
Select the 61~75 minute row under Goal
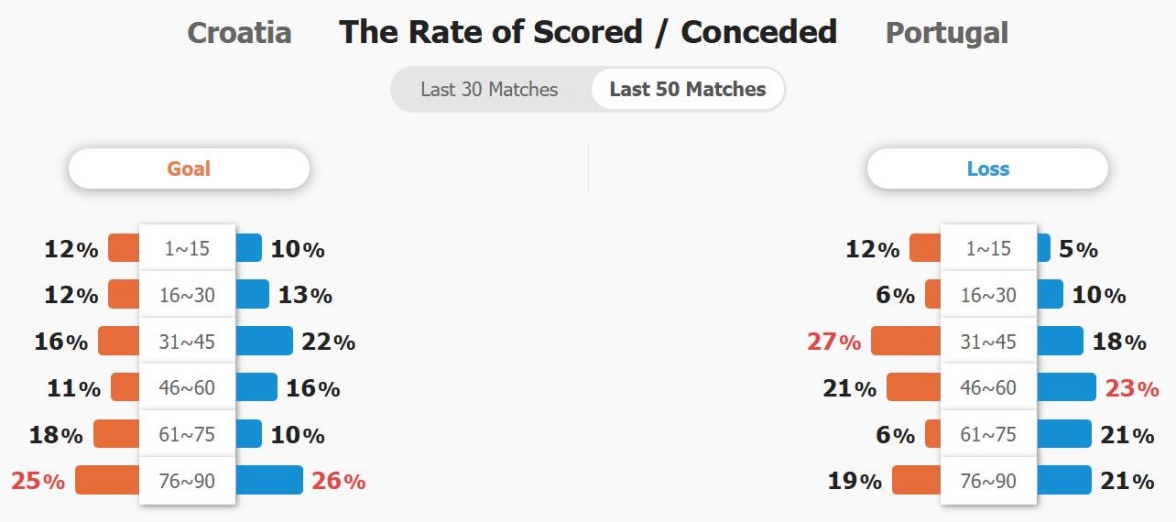(x=187, y=434)
